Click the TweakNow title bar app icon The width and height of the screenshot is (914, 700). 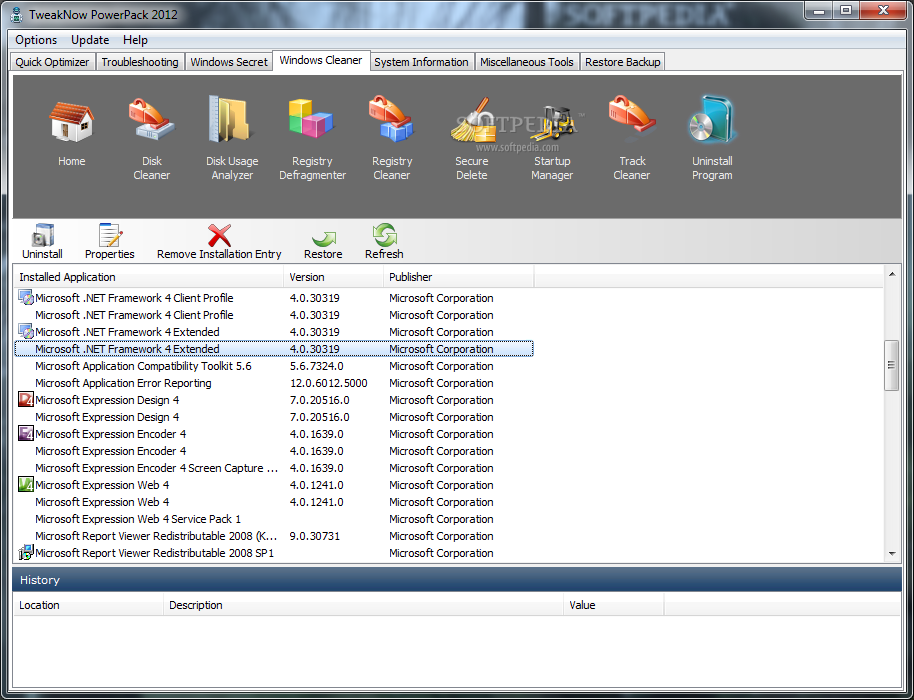tap(17, 15)
